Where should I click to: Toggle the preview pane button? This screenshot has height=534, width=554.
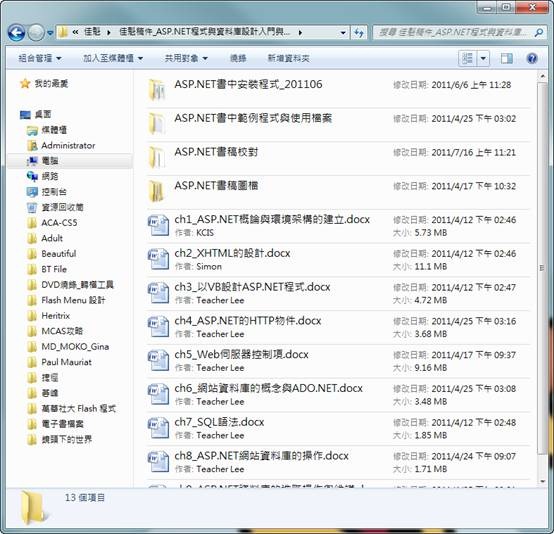[x=507, y=58]
